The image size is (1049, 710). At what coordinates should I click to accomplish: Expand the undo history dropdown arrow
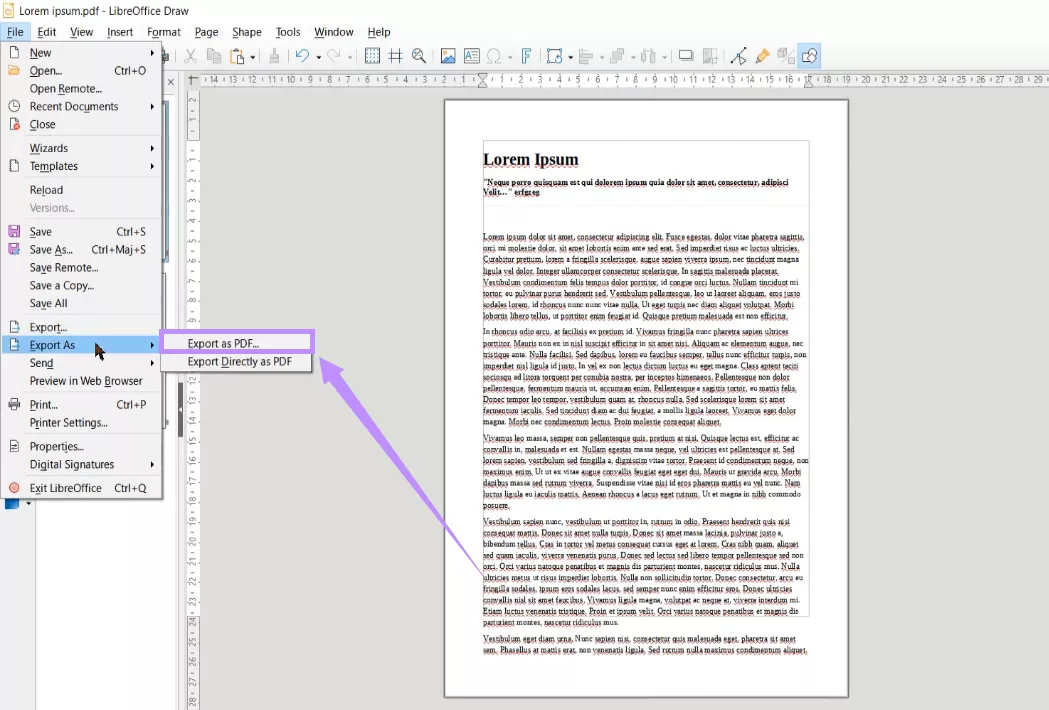320,55
